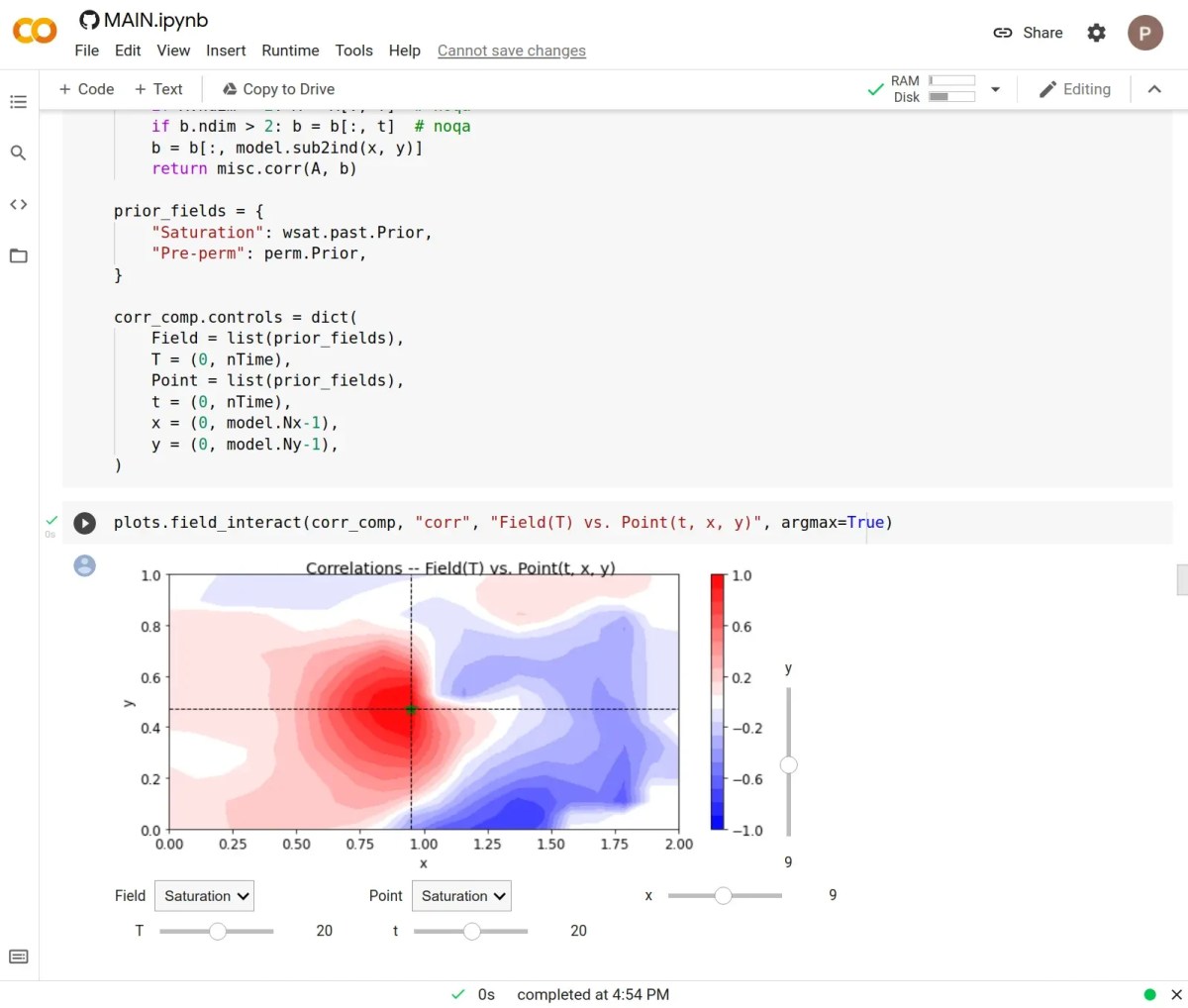
Task: Click the Colab logo
Action: 35,31
